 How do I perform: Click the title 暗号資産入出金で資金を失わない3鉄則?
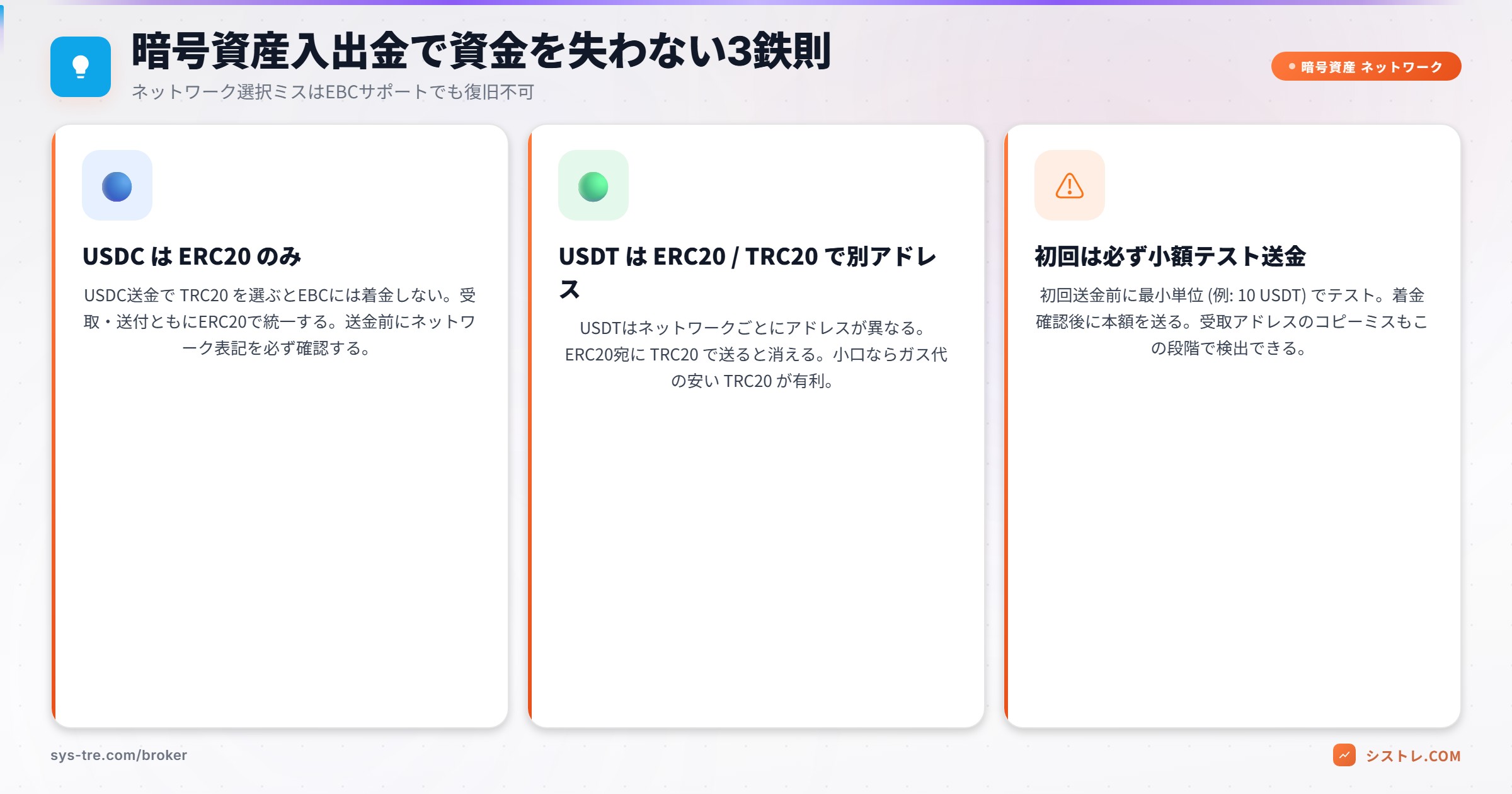coord(481,52)
